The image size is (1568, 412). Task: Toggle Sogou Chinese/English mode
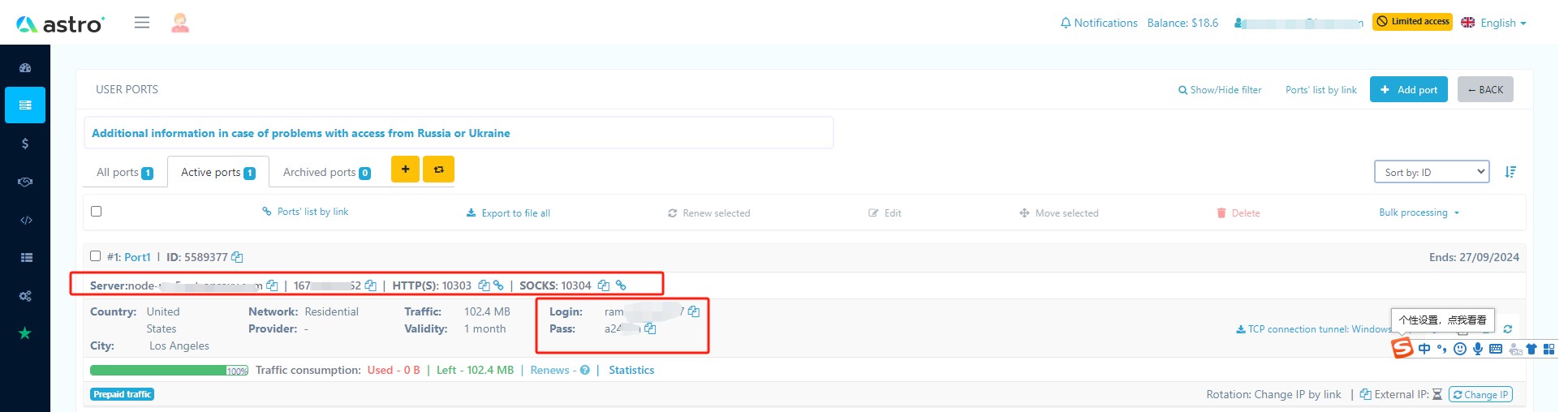tap(1424, 349)
